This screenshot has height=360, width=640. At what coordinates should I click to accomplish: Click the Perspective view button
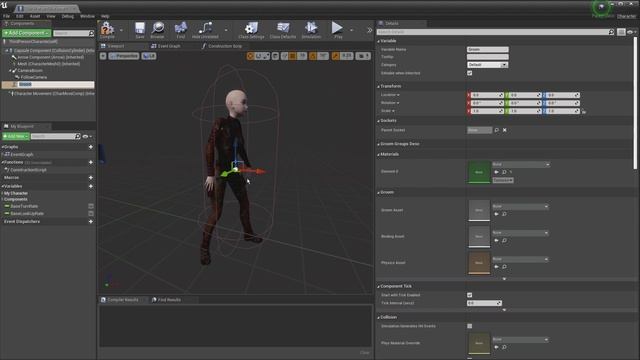[x=124, y=56]
